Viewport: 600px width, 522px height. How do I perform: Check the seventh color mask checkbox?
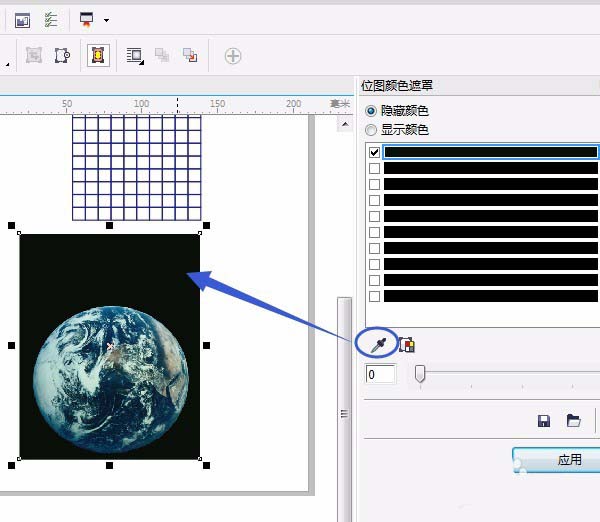pos(375,248)
